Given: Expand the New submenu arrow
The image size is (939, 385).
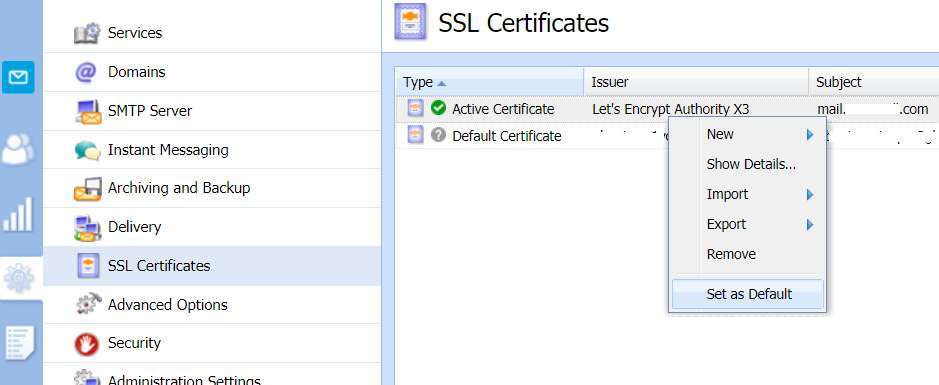Looking at the screenshot, I should pos(810,135).
